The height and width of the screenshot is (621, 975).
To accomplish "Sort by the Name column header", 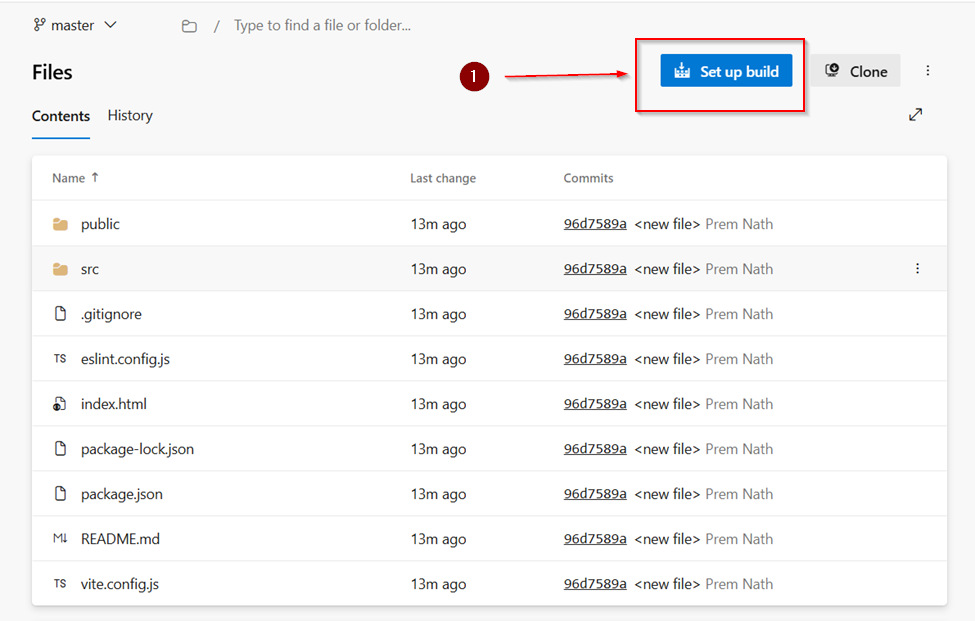I will tap(68, 178).
